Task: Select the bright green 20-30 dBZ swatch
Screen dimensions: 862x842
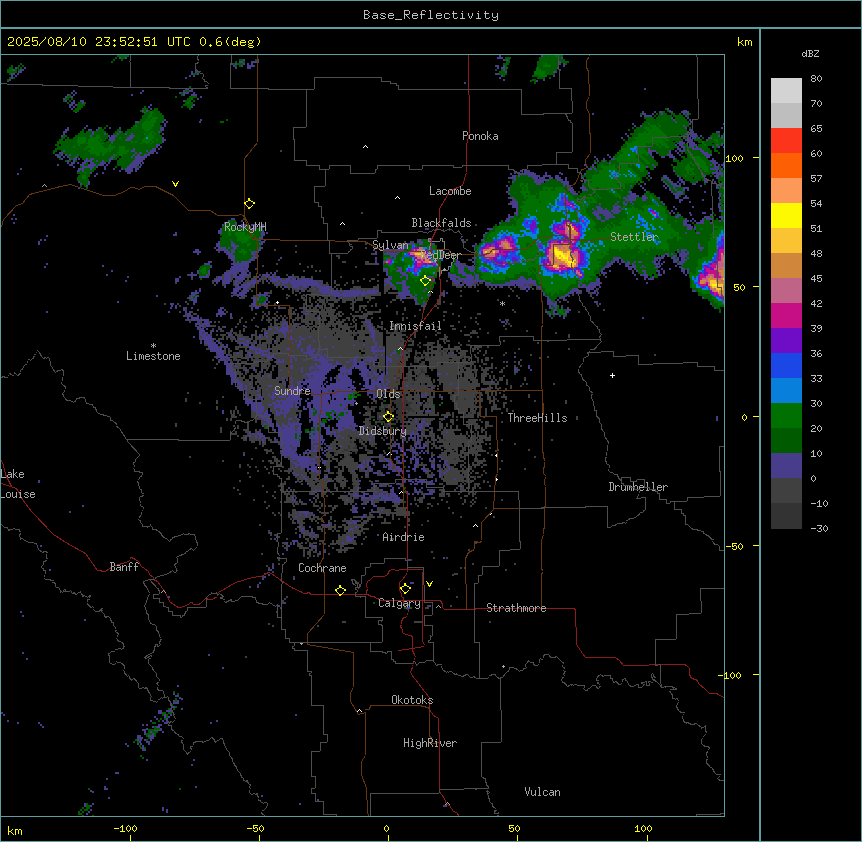Action: [786, 416]
